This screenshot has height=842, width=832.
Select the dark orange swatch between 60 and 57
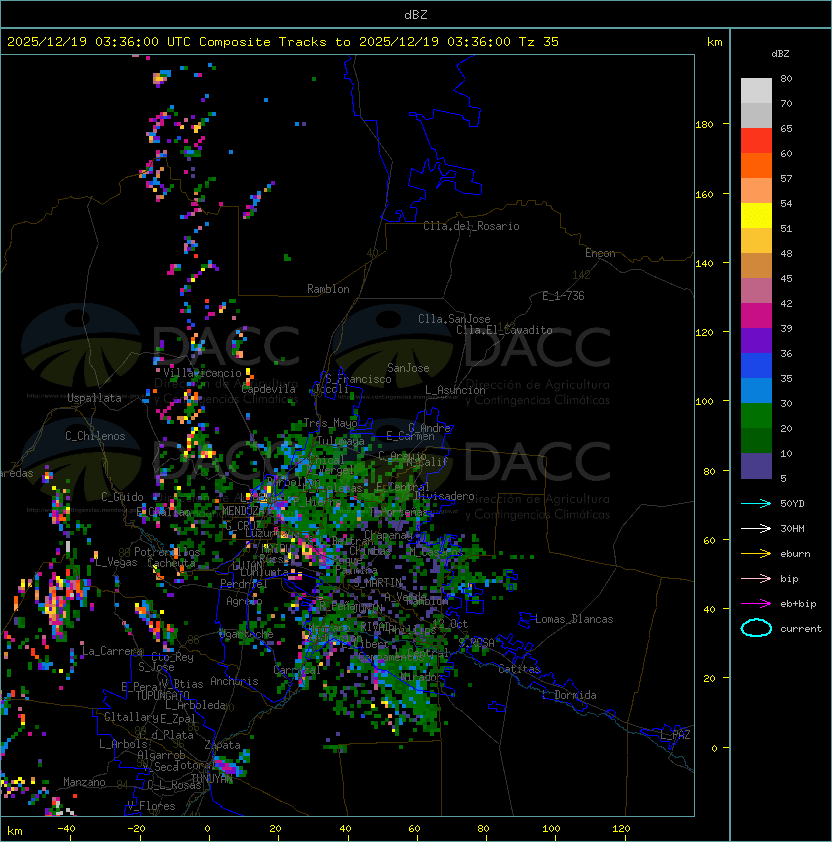[x=756, y=165]
